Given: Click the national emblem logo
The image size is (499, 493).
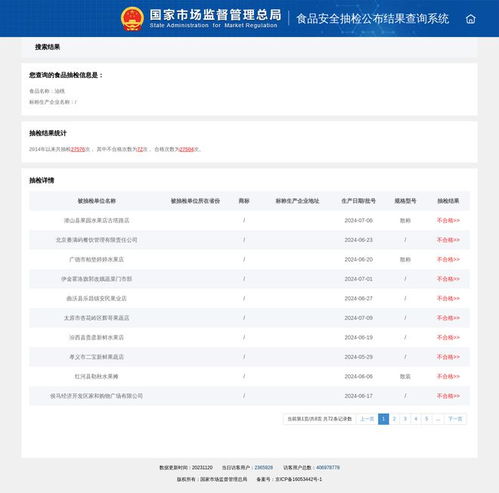Looking at the screenshot, I should [x=132, y=19].
